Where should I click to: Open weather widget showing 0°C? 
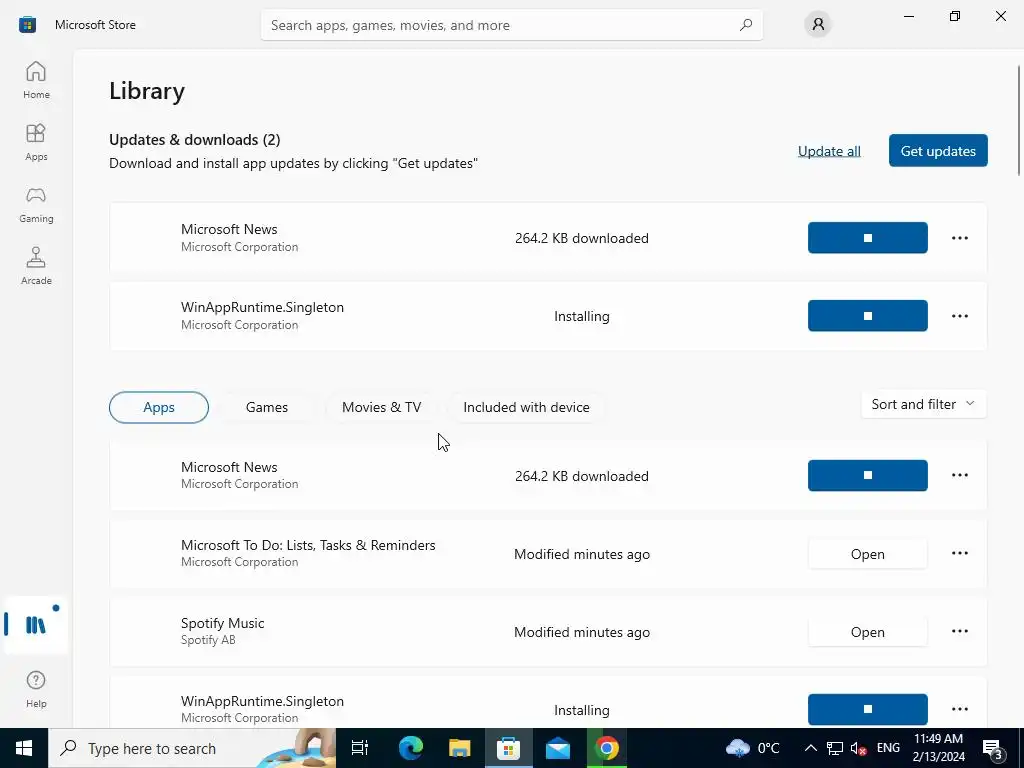pos(752,748)
